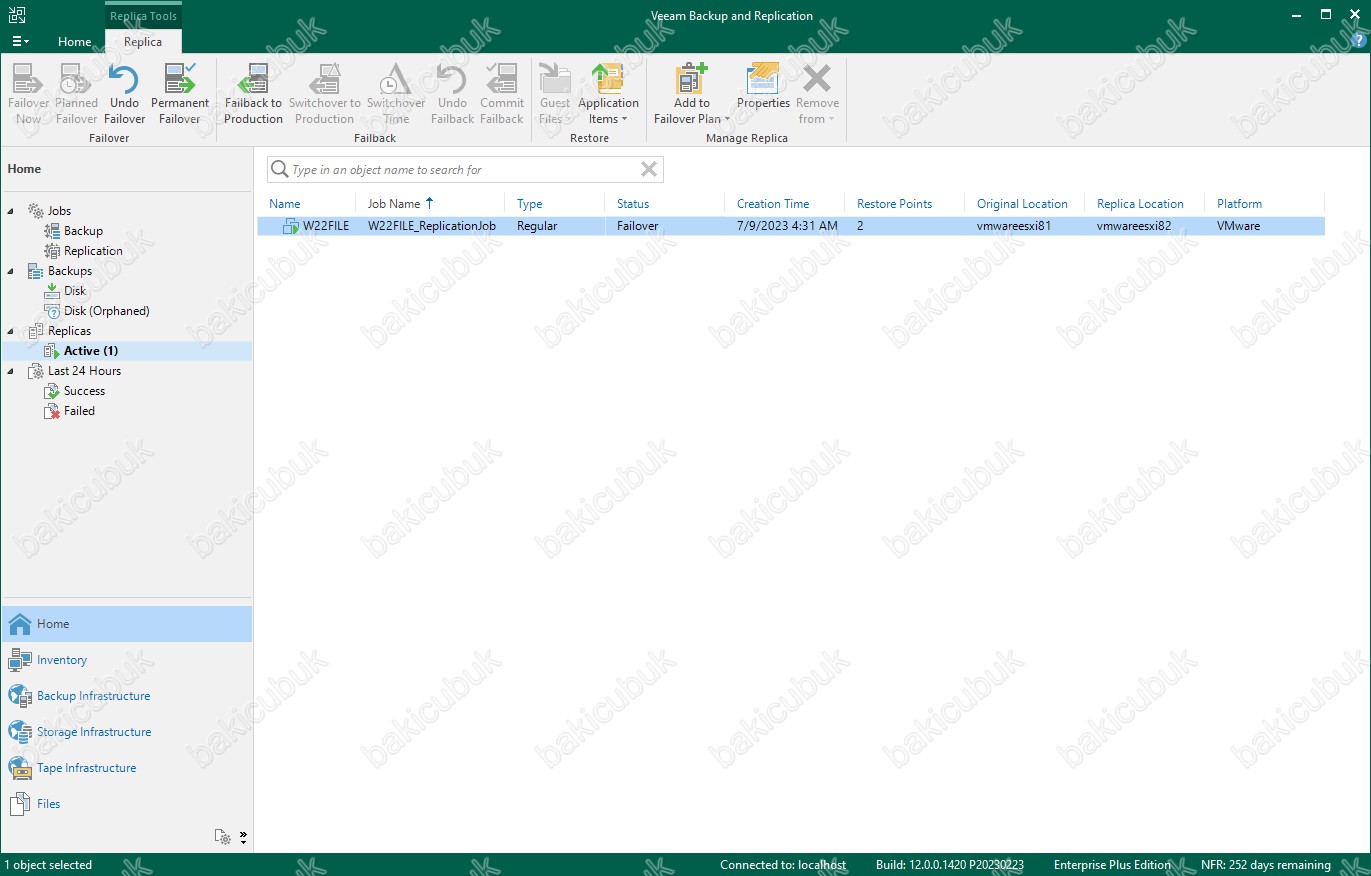Collapse the Backups tree node
The height and width of the screenshot is (876, 1371).
(x=11, y=271)
